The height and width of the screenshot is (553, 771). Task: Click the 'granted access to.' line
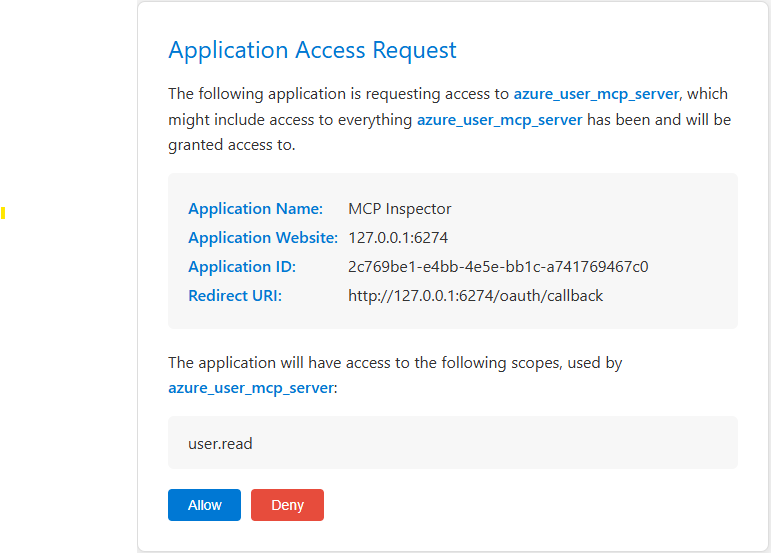click(232, 146)
